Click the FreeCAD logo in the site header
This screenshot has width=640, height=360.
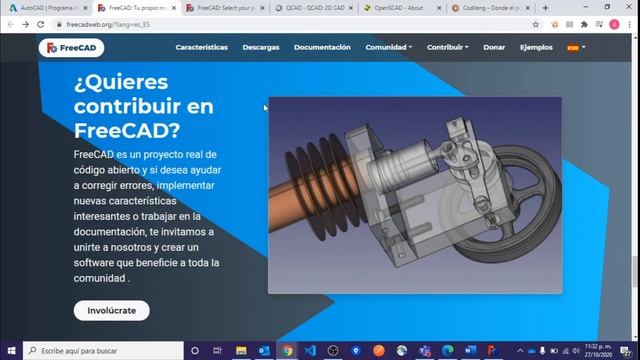point(71,48)
